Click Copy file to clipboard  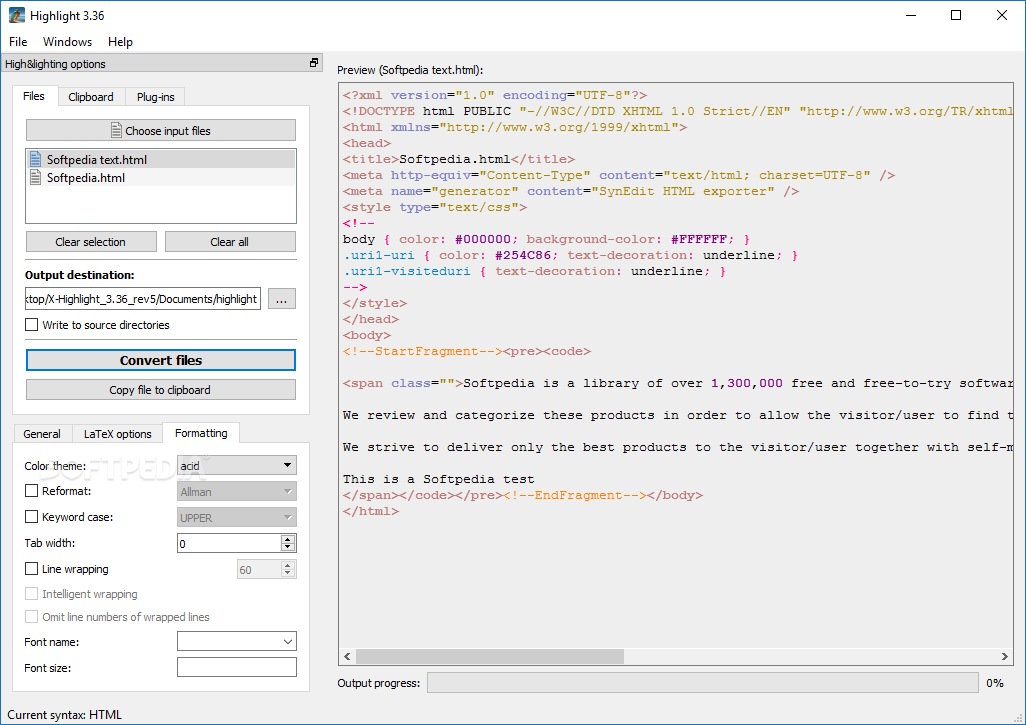(161, 389)
